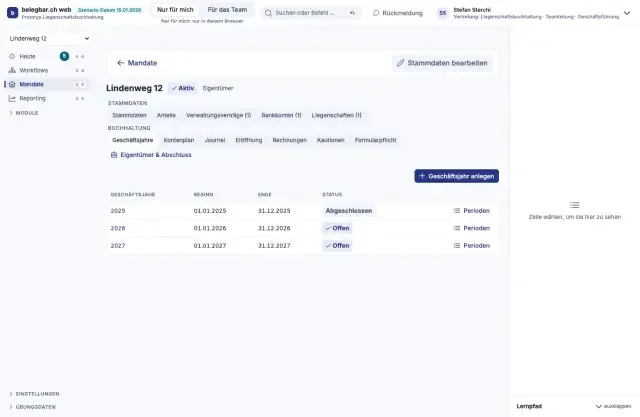
Task: Expand the Lernpfad panel with ausklappen
Action: point(613,406)
